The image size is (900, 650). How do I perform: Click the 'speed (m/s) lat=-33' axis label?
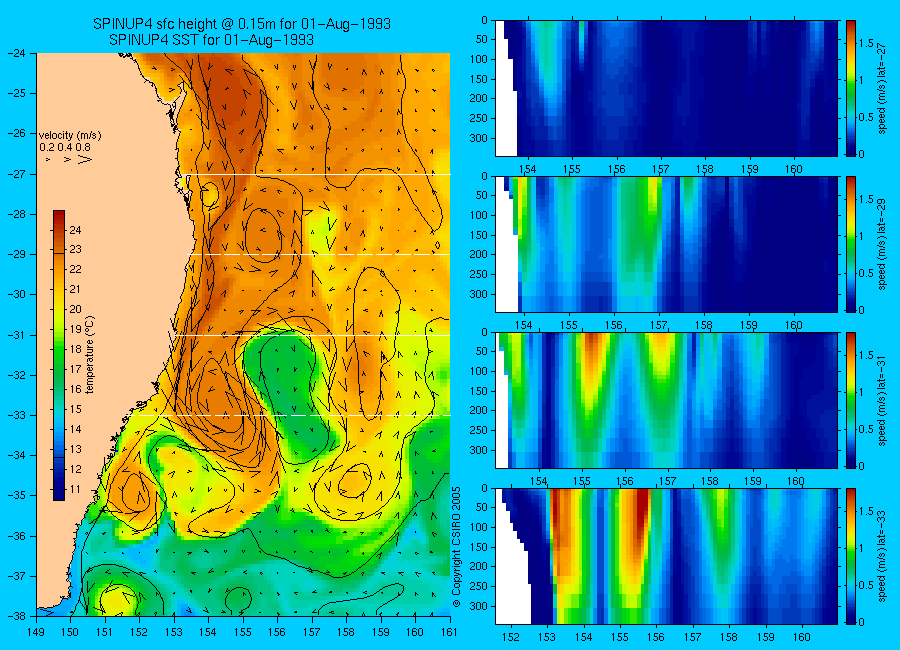click(x=883, y=557)
